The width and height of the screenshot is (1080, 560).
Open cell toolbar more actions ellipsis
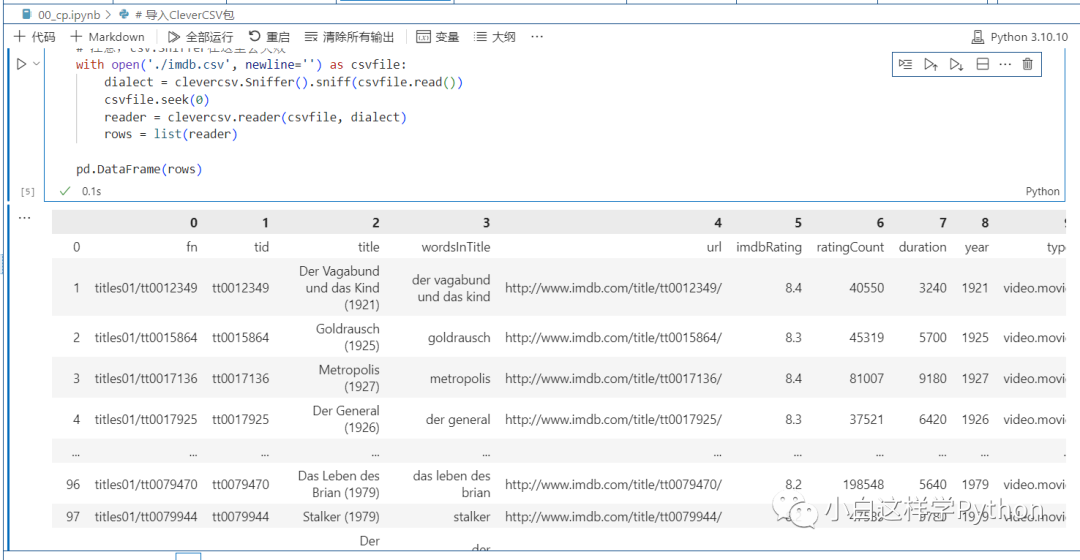click(1004, 65)
